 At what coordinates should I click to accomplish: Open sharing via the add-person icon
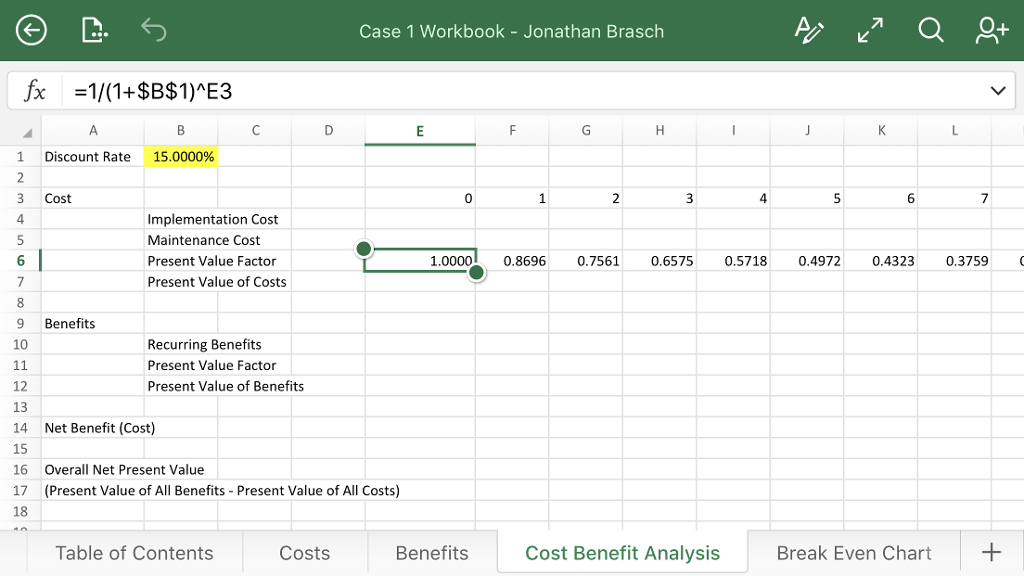990,30
